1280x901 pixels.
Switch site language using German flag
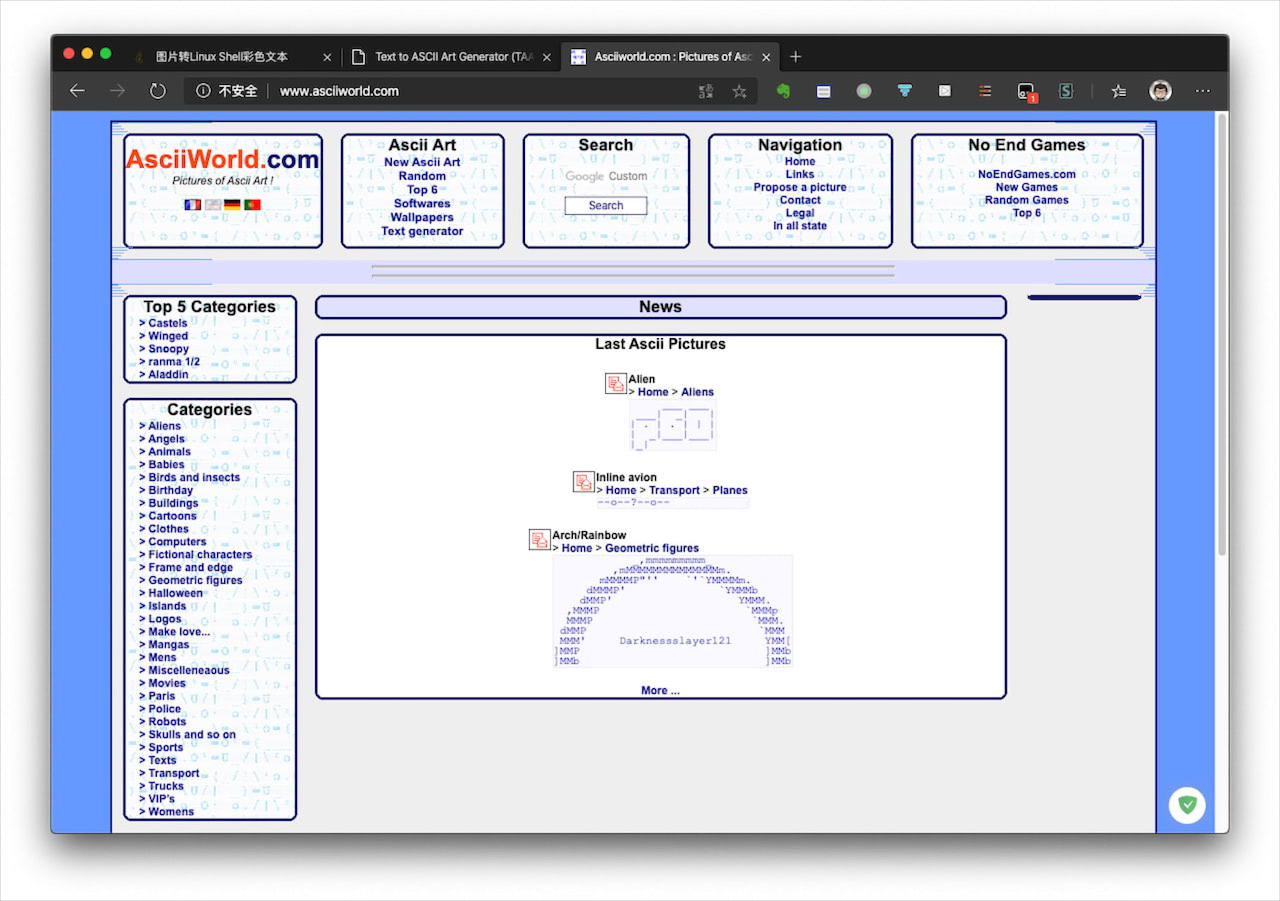(x=232, y=204)
